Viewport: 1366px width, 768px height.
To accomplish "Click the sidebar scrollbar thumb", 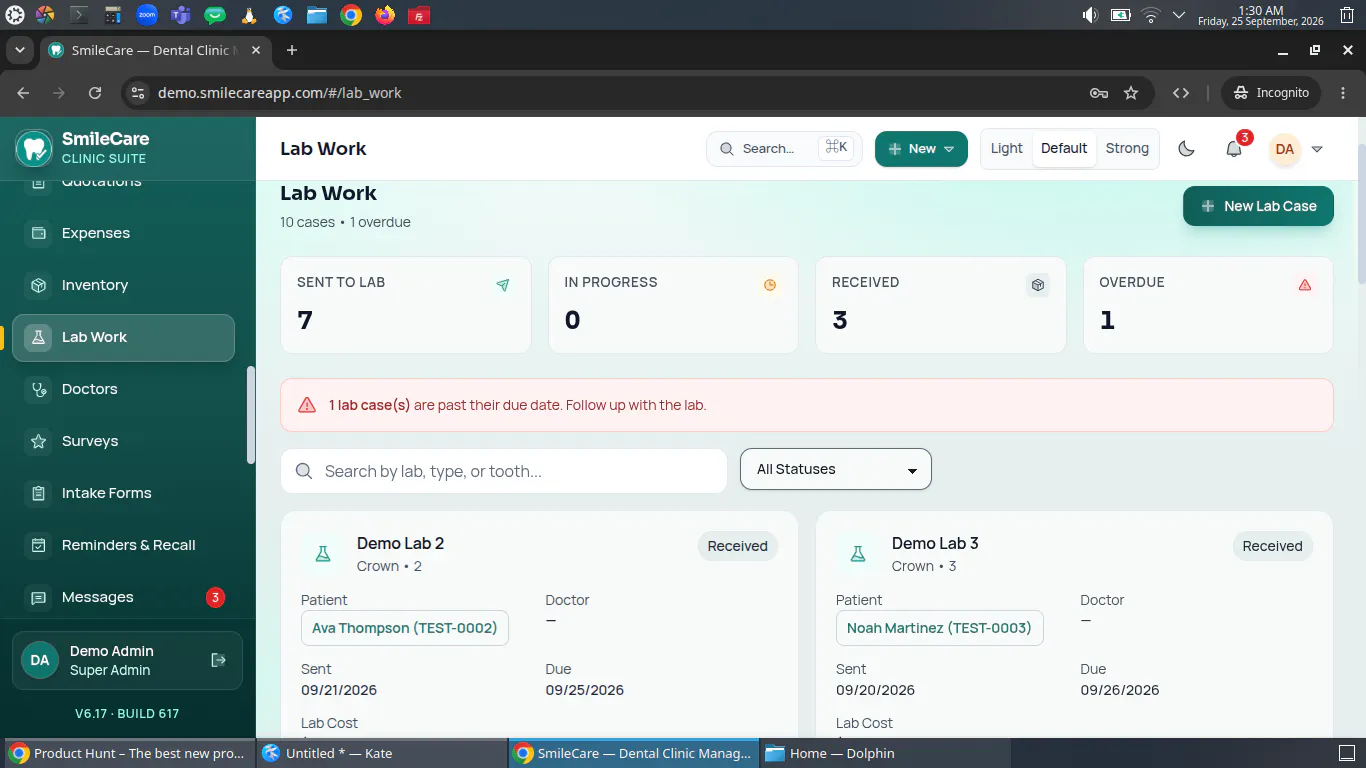I will click(x=251, y=415).
